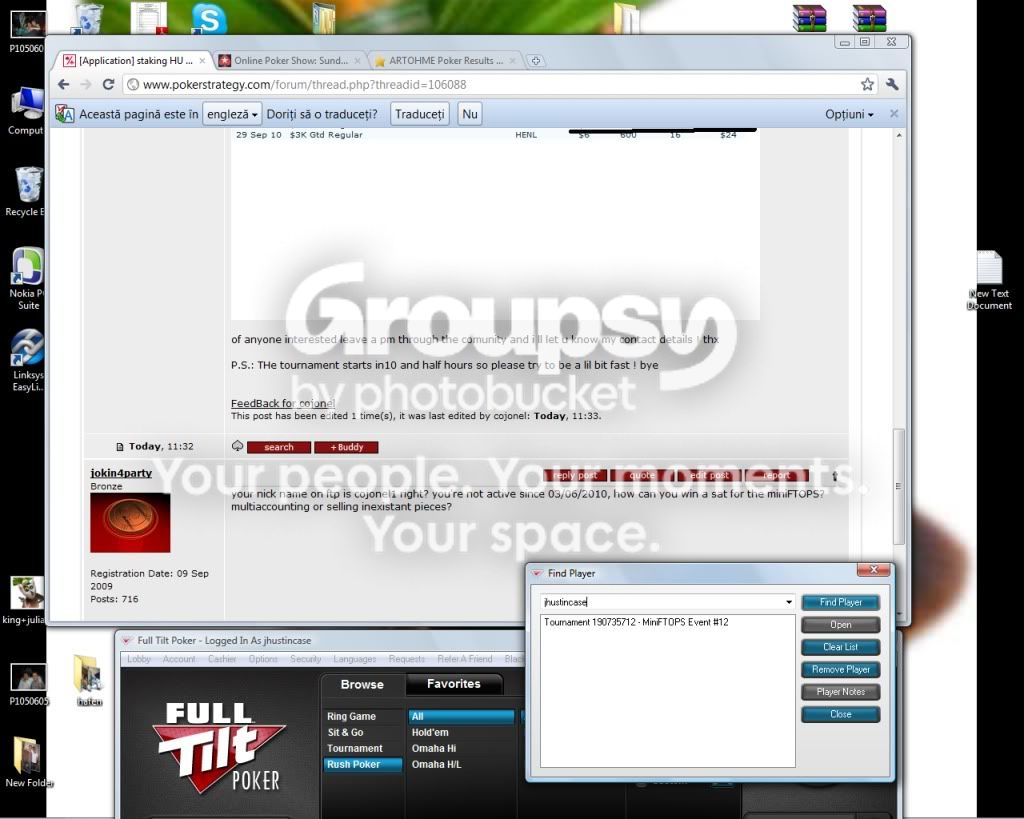Image resolution: width=1024 pixels, height=819 pixels.
Task: Open 'jokin4party' user profile link
Action: point(121,473)
